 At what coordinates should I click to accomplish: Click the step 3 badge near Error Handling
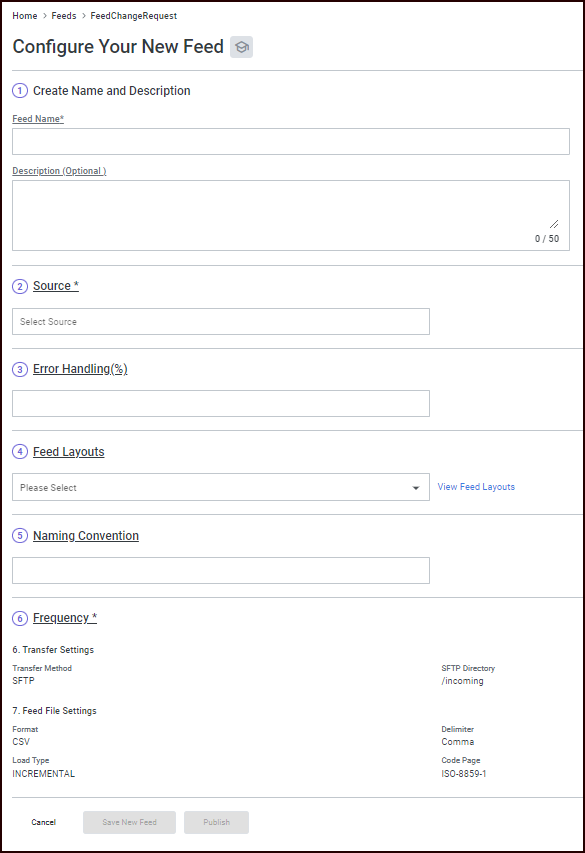pyautogui.click(x=19, y=369)
